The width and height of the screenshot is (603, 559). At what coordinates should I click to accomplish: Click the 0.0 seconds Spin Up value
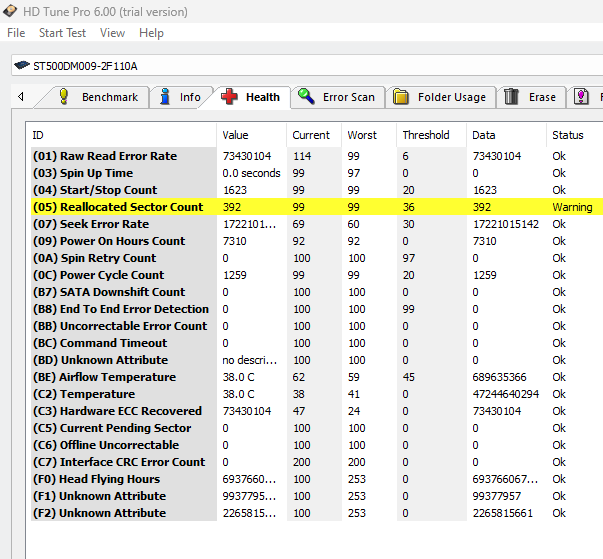click(252, 173)
